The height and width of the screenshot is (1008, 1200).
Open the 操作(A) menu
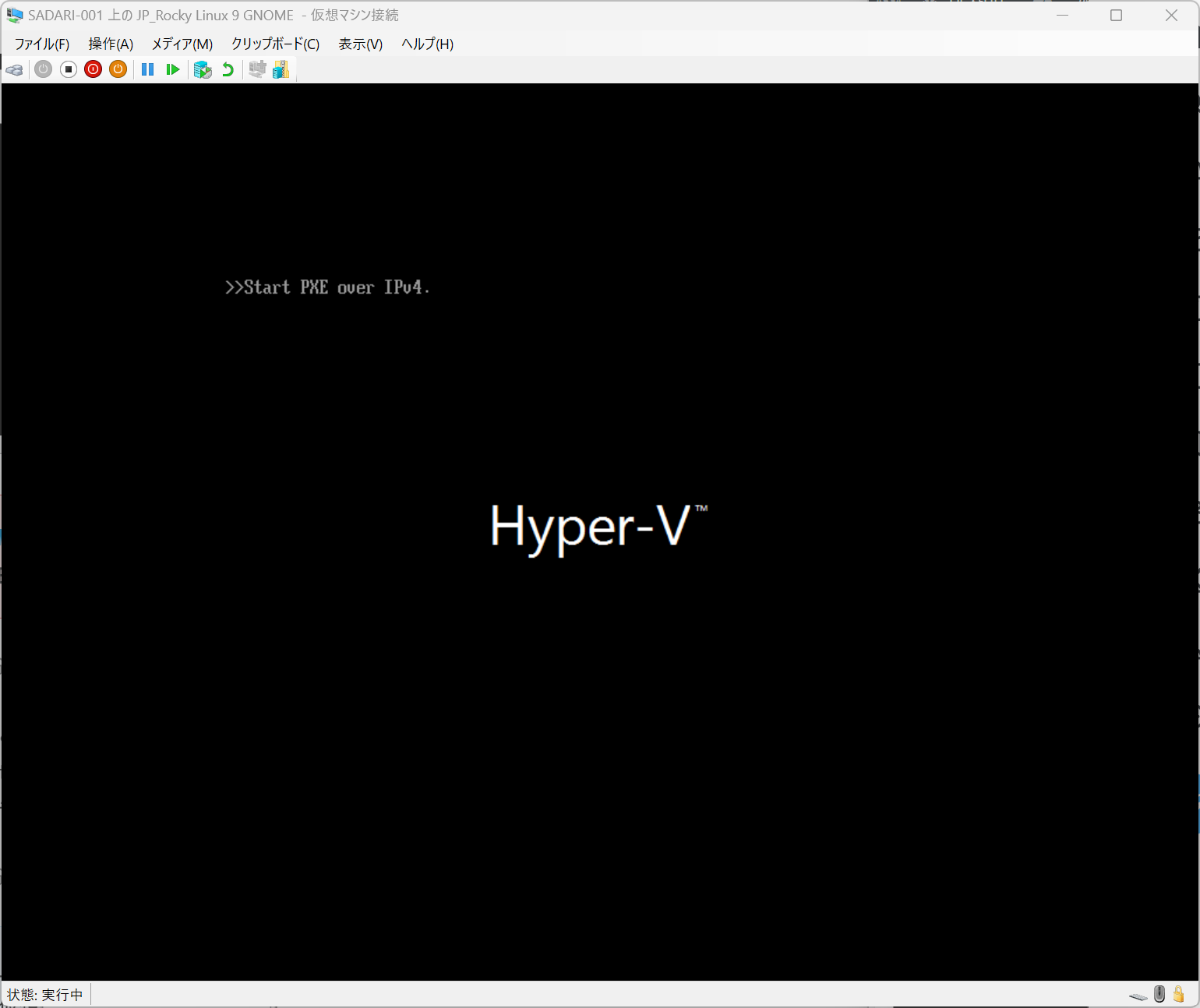tap(110, 44)
